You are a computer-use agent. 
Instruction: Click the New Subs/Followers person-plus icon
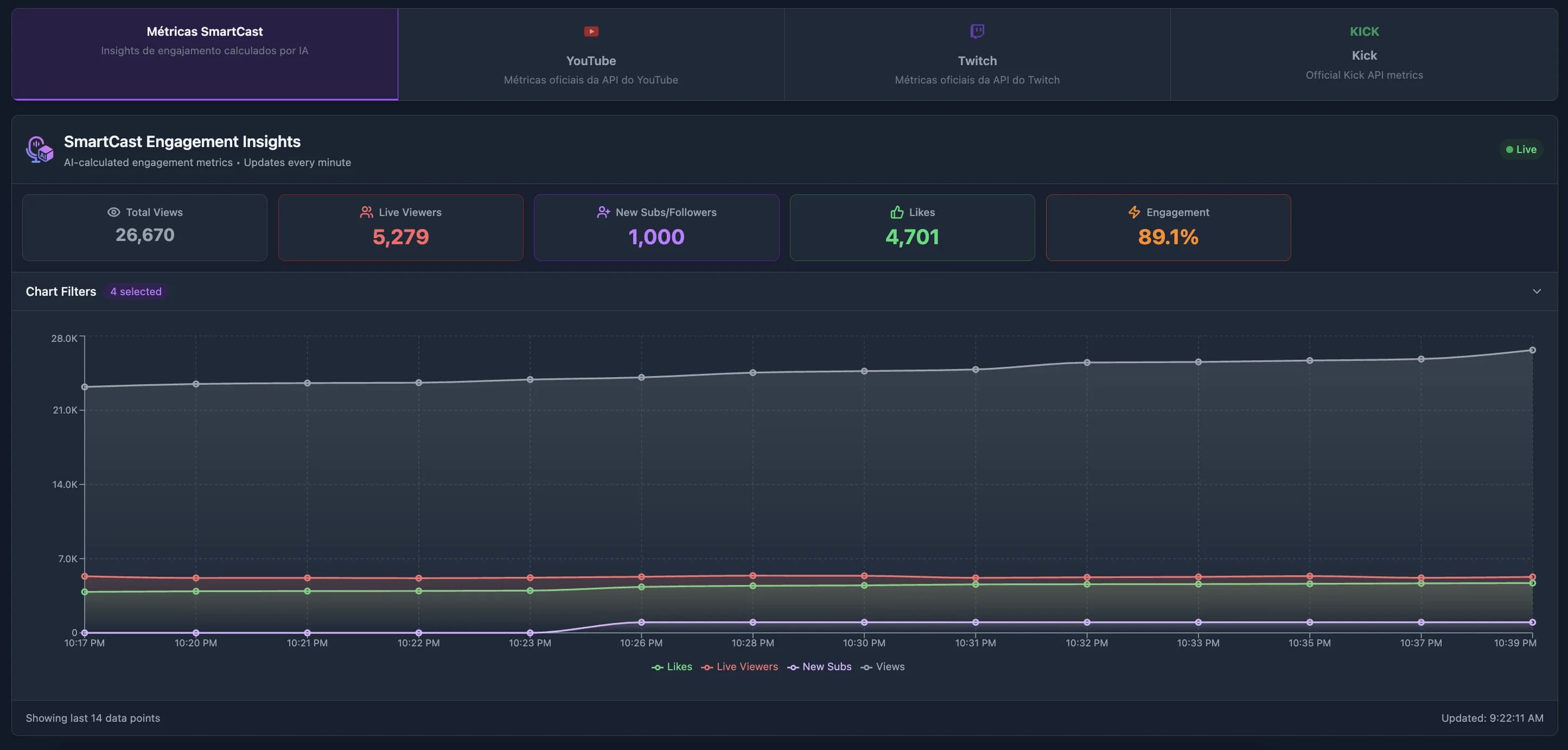pos(603,212)
